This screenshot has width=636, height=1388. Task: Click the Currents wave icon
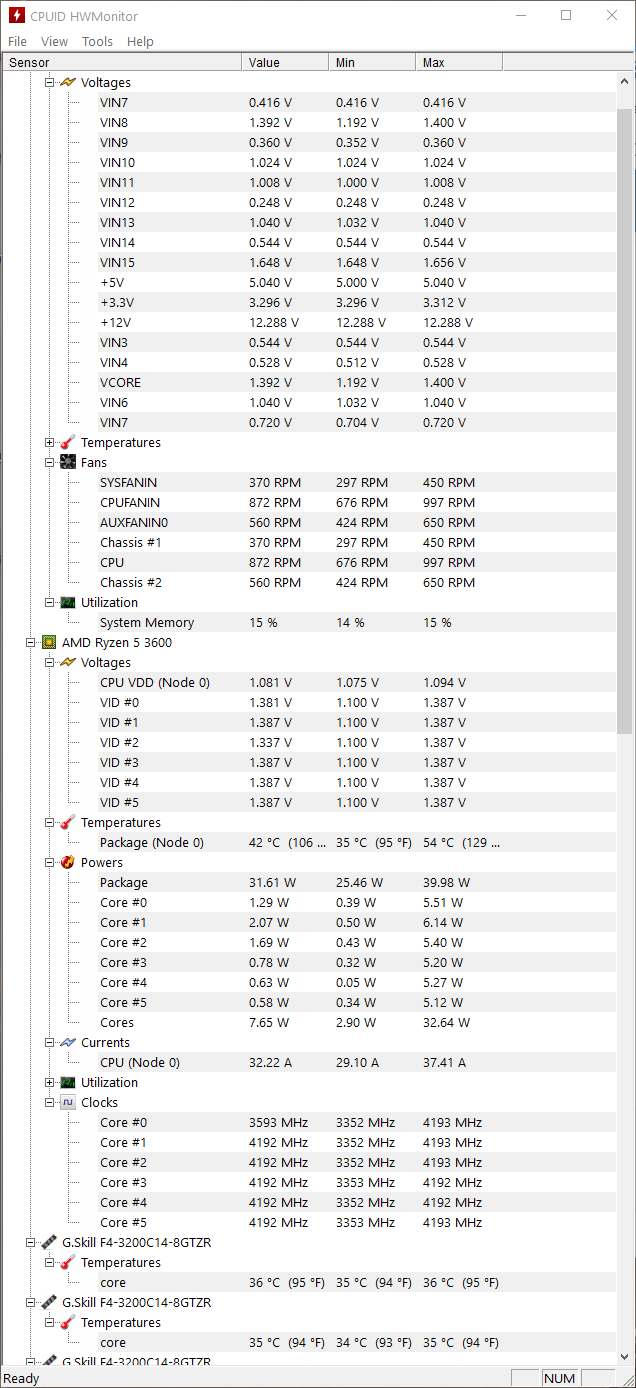68,1042
